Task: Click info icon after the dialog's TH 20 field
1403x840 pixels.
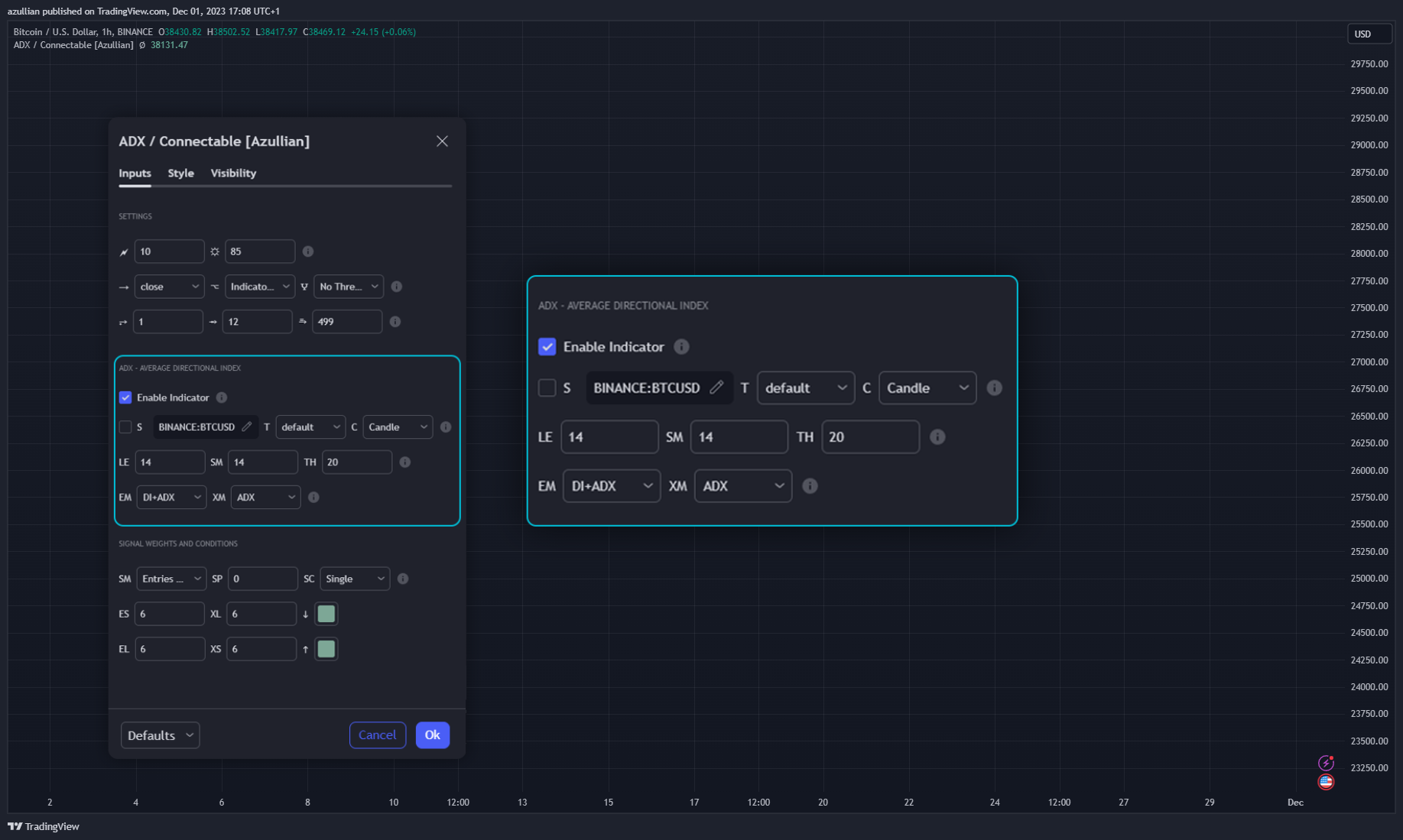Action: [405, 462]
